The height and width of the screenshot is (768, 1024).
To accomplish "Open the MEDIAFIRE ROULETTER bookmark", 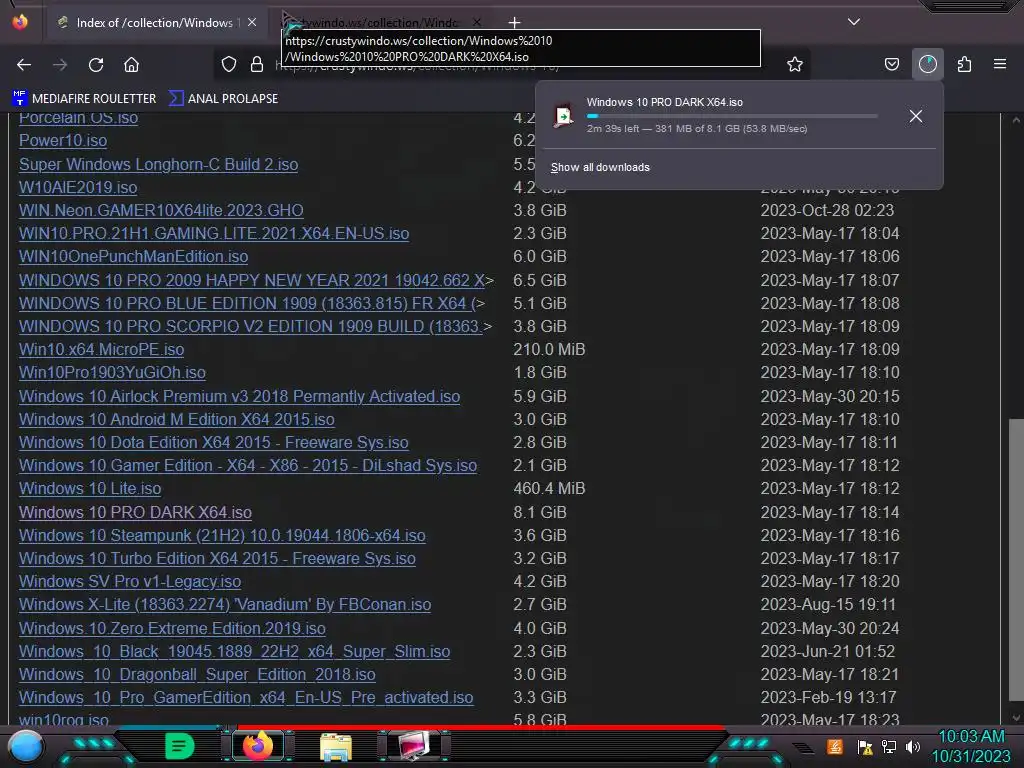I will [84, 99].
